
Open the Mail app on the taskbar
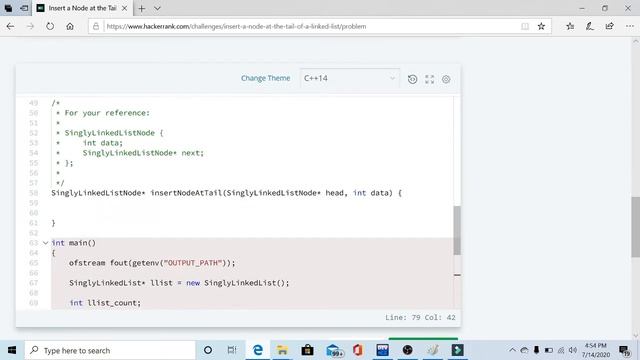click(334, 350)
